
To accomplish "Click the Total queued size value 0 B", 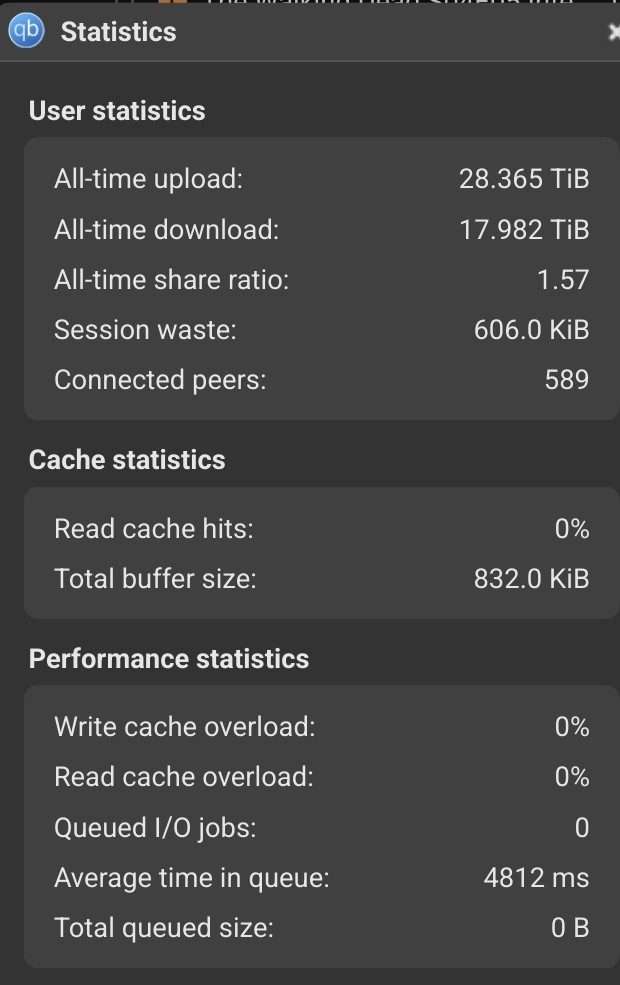I will (x=570, y=928).
